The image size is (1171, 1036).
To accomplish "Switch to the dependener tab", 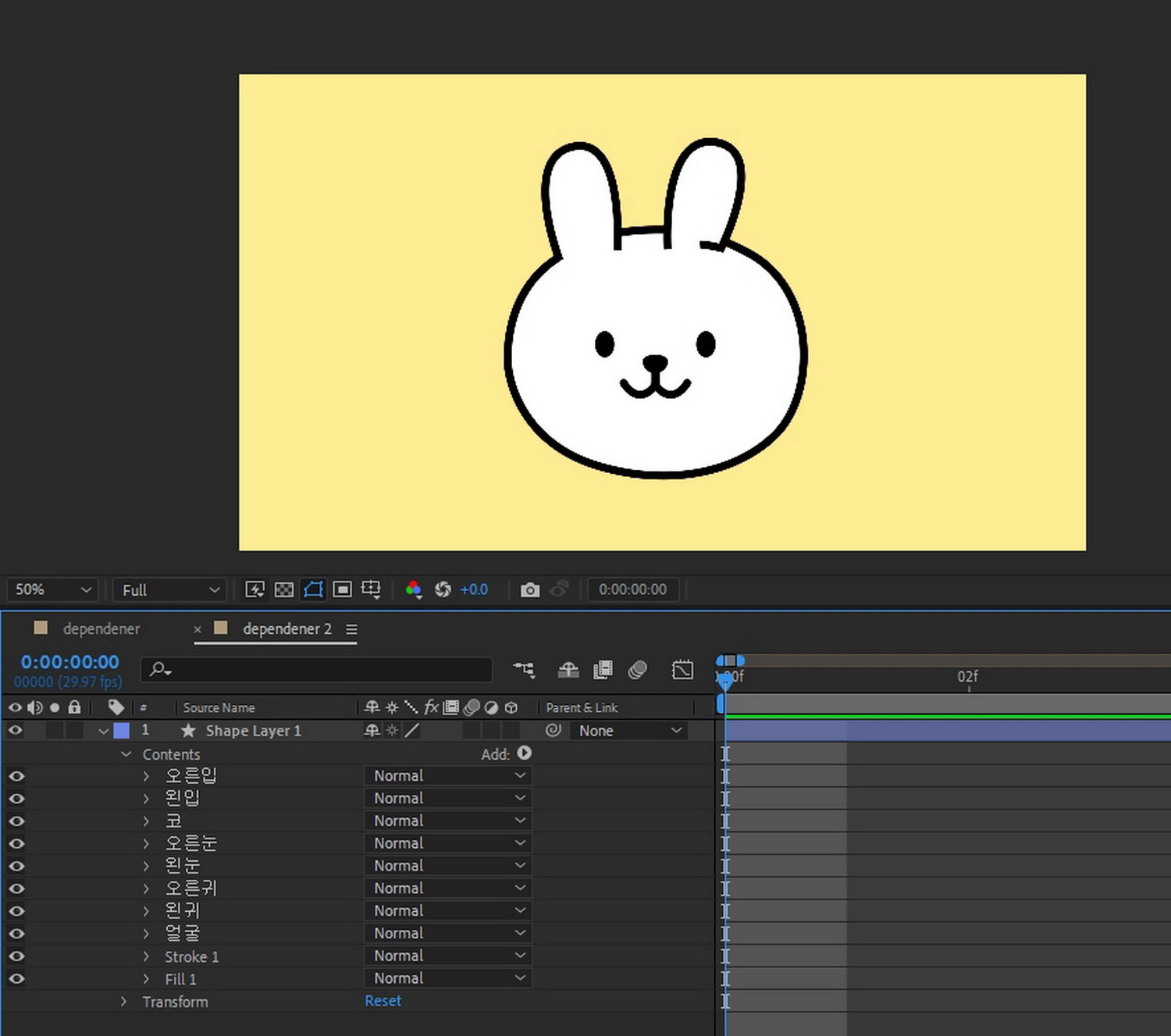I will pyautogui.click(x=101, y=628).
